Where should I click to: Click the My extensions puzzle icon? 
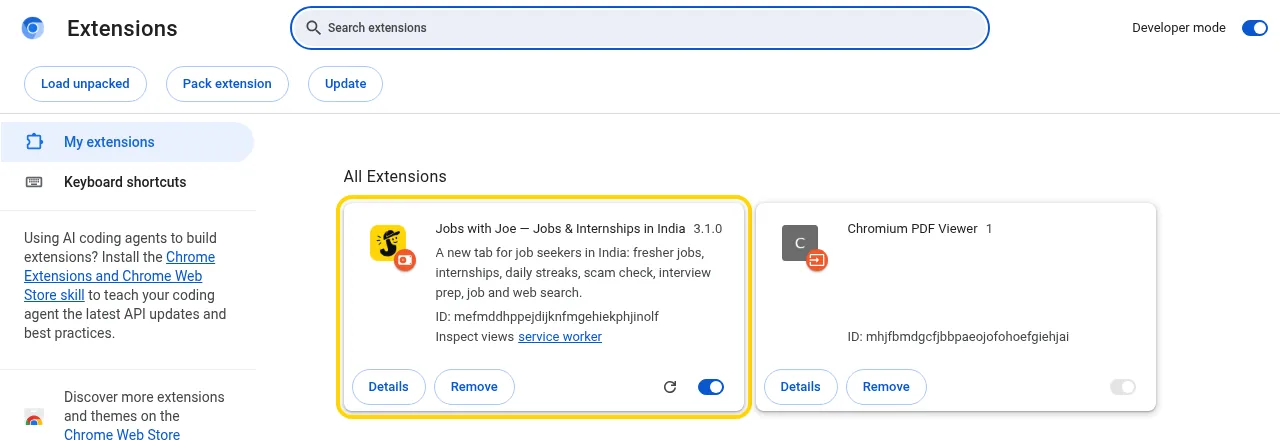[x=34, y=142]
